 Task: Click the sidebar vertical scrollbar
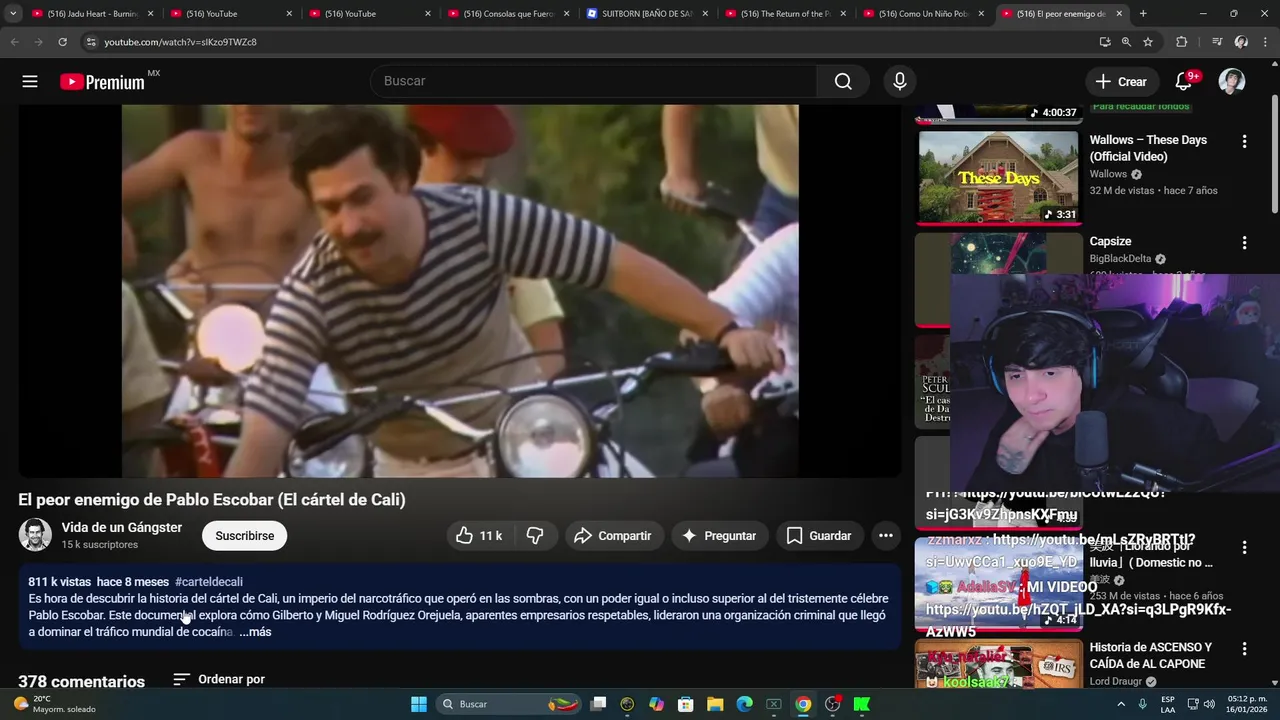(1275, 155)
